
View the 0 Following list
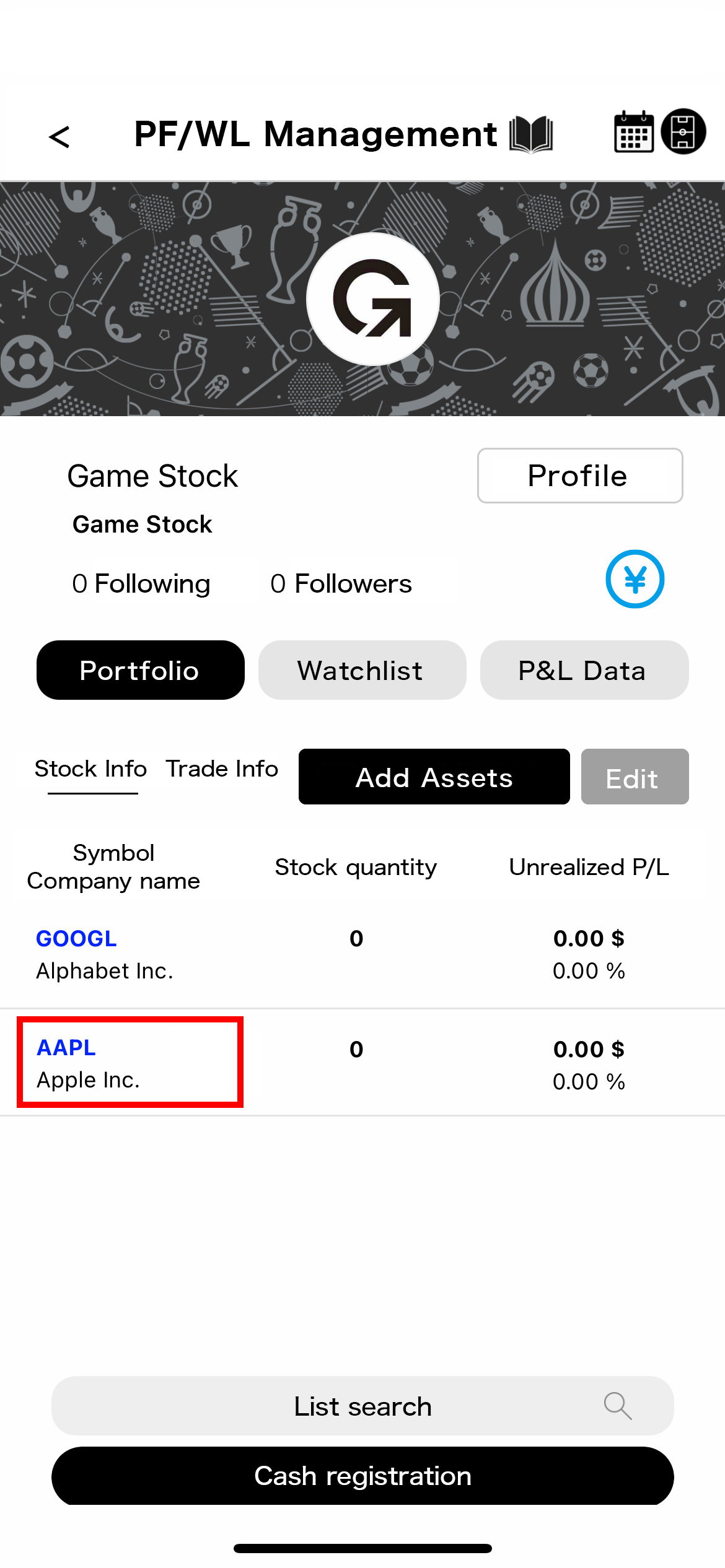(x=141, y=583)
